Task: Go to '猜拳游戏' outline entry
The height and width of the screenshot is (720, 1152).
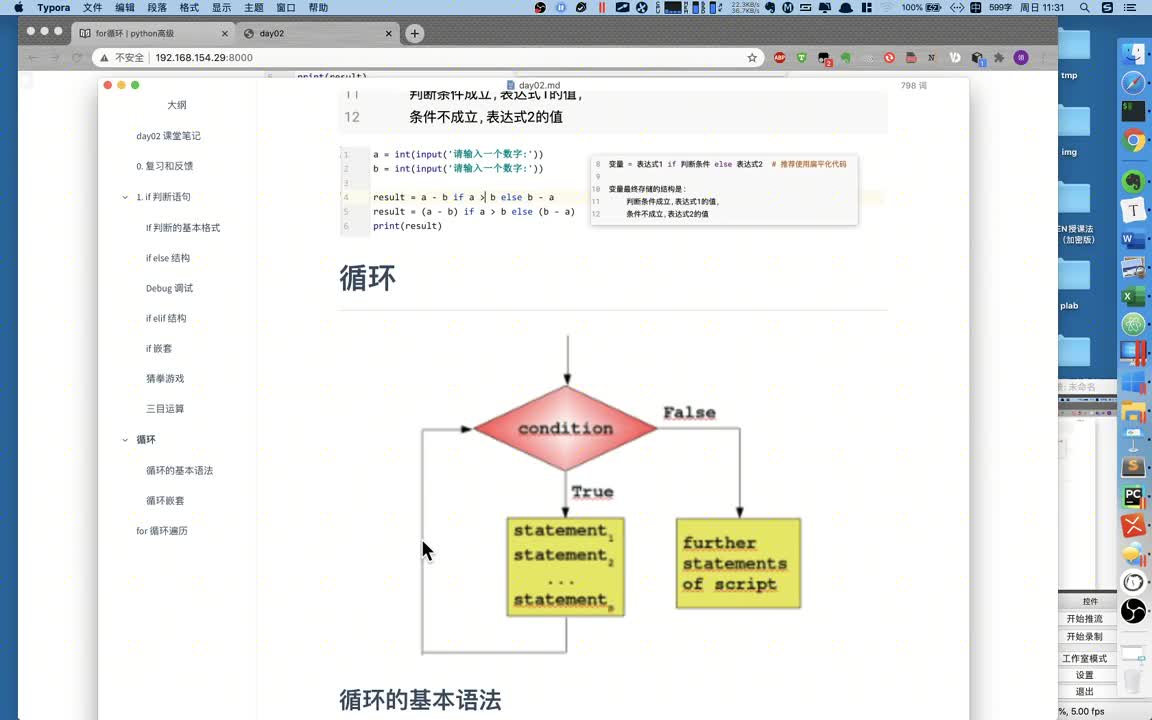Action: (165, 378)
